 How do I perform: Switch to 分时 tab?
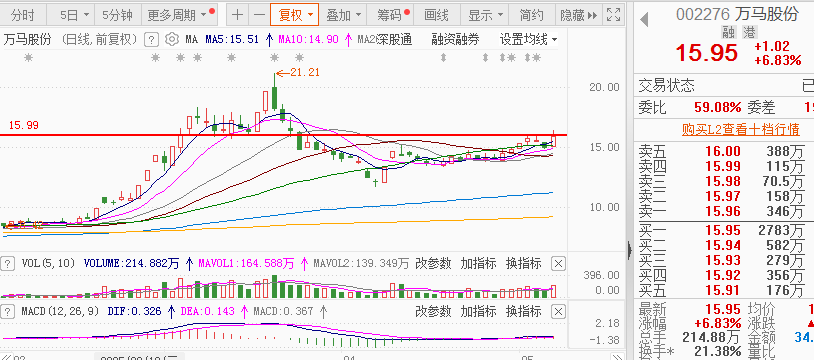[23, 15]
